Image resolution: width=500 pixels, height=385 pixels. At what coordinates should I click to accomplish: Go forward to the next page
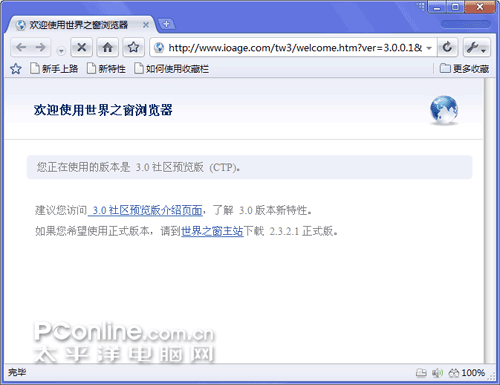tap(41, 47)
